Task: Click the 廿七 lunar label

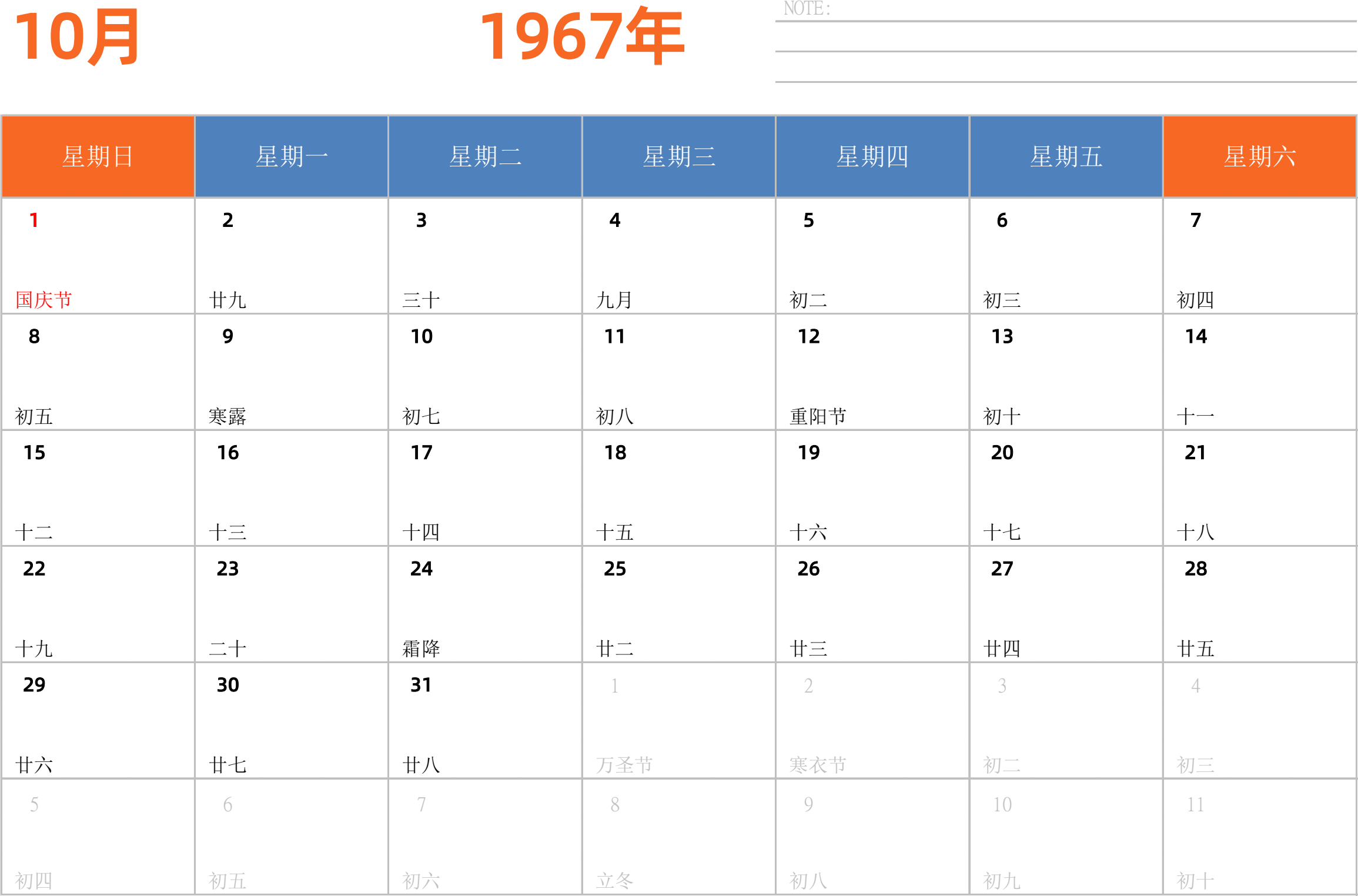Action: point(228,765)
